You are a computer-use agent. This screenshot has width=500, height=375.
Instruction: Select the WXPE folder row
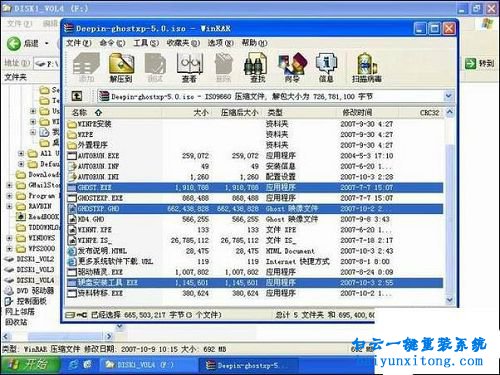click(255, 135)
